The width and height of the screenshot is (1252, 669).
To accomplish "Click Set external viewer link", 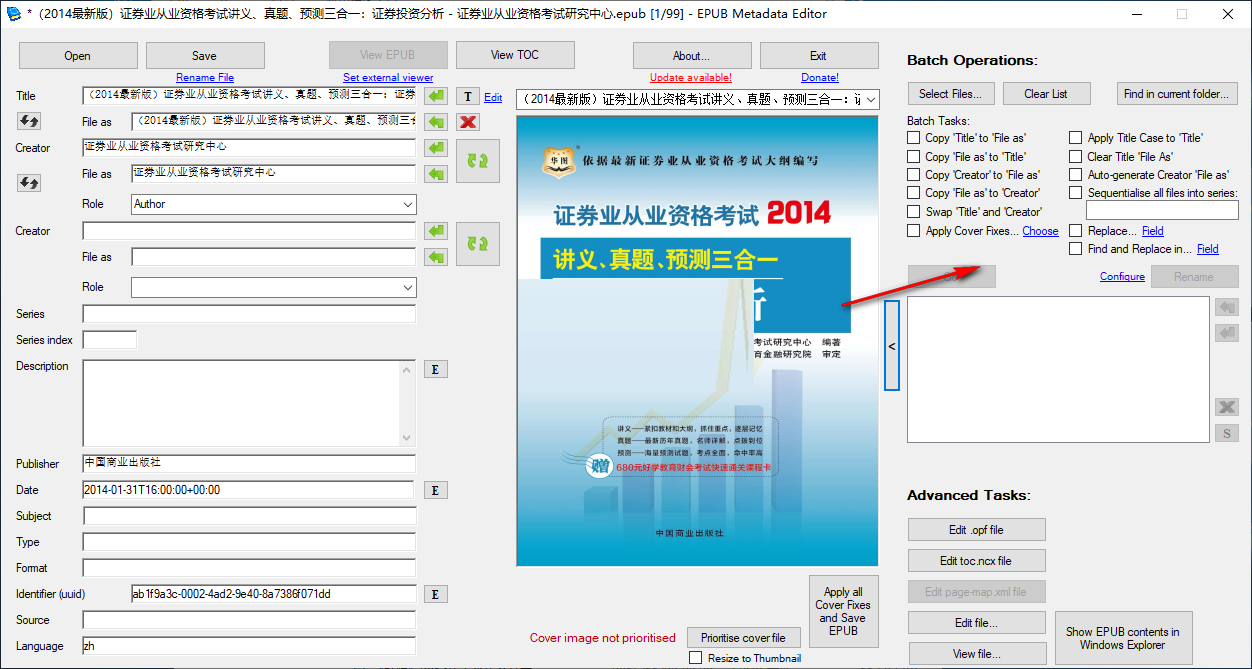I will click(388, 77).
